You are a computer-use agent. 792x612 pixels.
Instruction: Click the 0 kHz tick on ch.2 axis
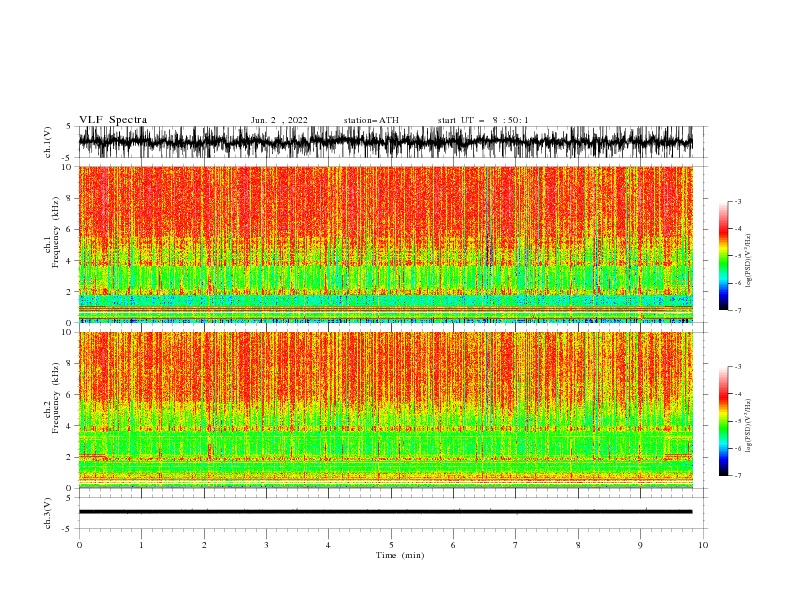tap(69, 488)
